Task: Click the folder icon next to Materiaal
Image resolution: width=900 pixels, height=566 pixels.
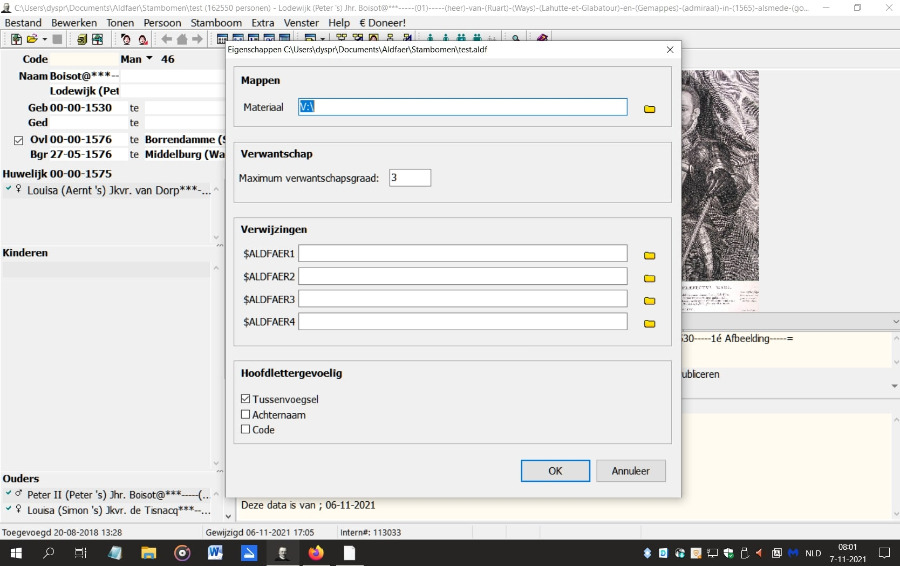Action: pyautogui.click(x=649, y=108)
